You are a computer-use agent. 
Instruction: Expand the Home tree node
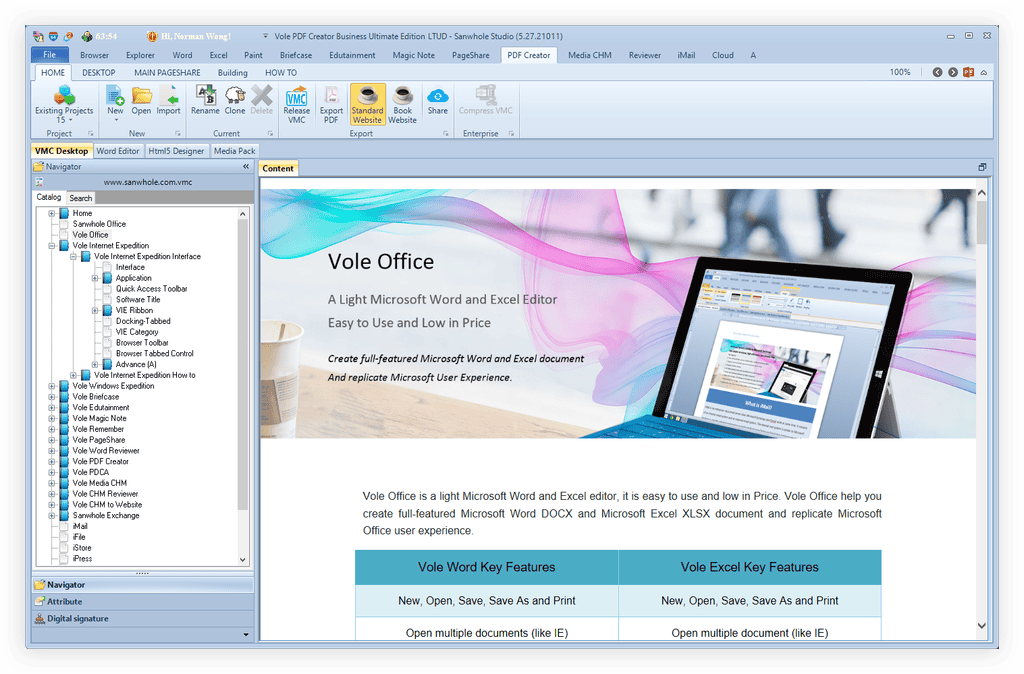pos(52,214)
